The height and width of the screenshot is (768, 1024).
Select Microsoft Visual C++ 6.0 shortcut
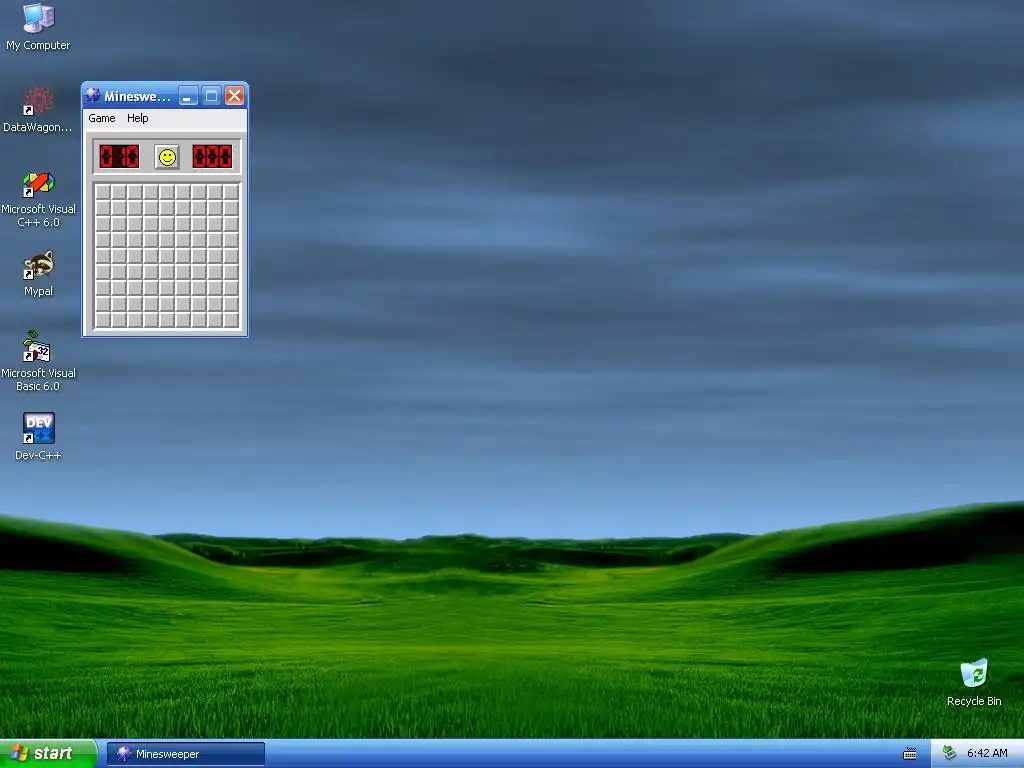tap(38, 199)
